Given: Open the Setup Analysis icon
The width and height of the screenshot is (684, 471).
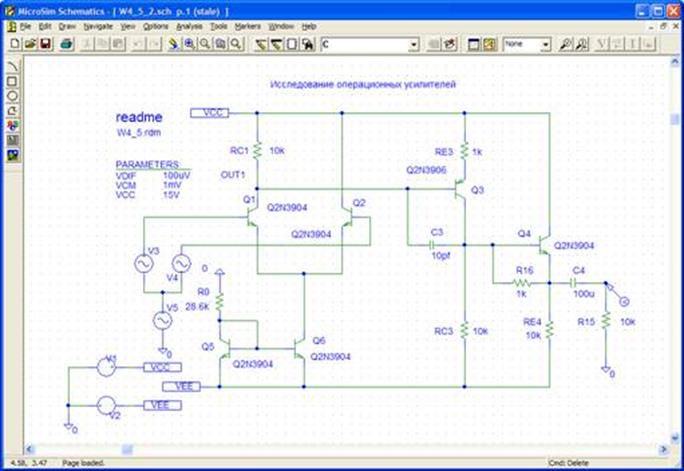Looking at the screenshot, I should tap(474, 44).
